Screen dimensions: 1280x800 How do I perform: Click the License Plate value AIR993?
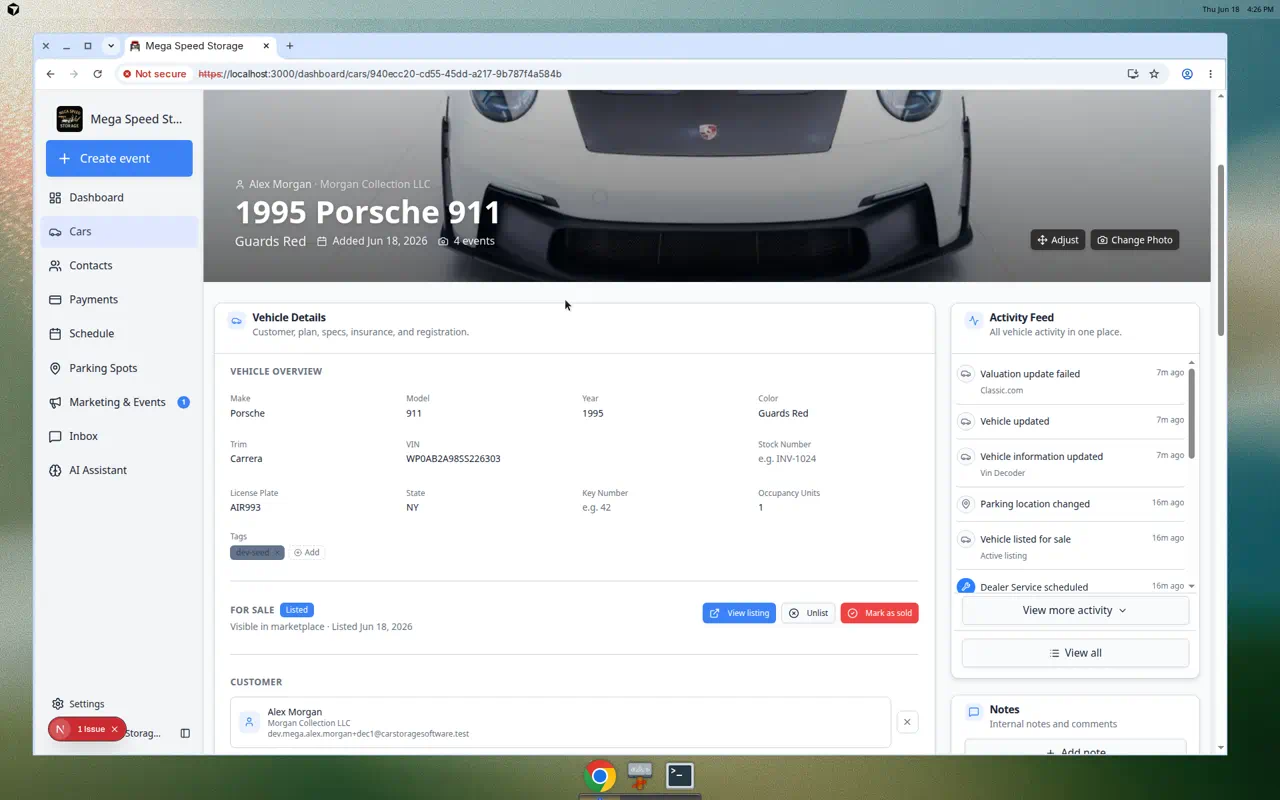point(245,507)
